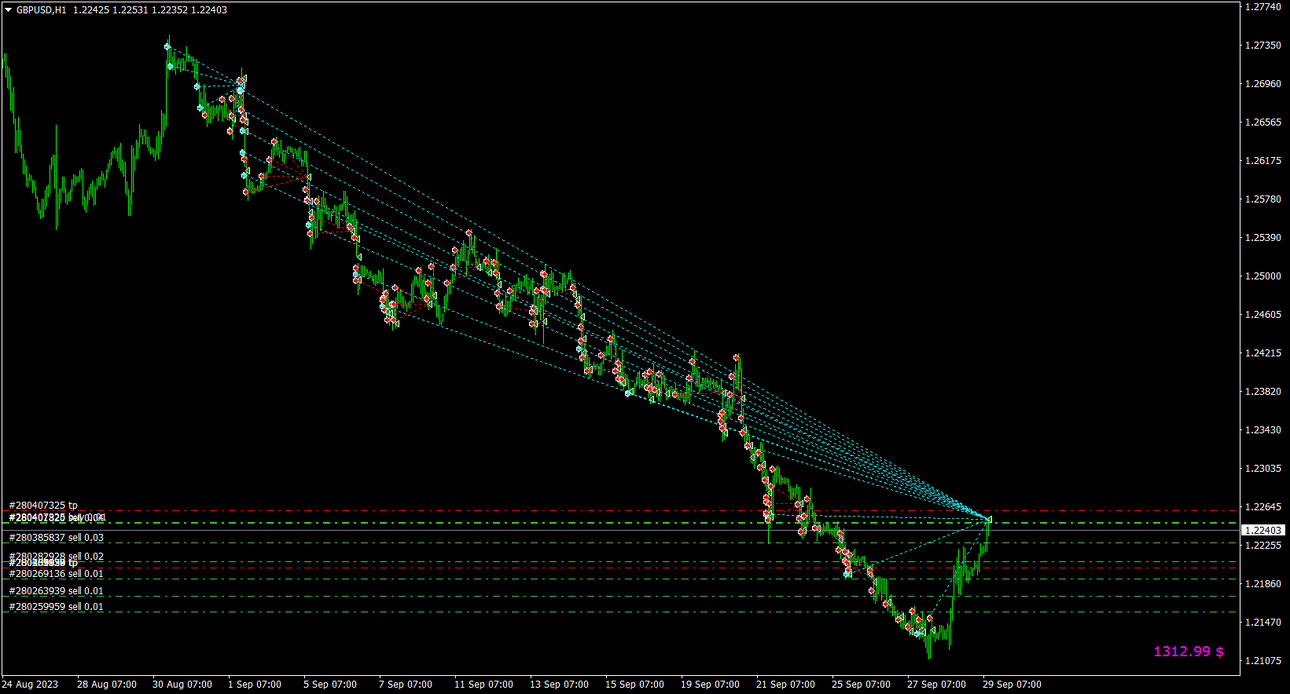This screenshot has height=694, width=1290.
Task: Click the 1.25390 price scale label
Action: [x=1264, y=238]
